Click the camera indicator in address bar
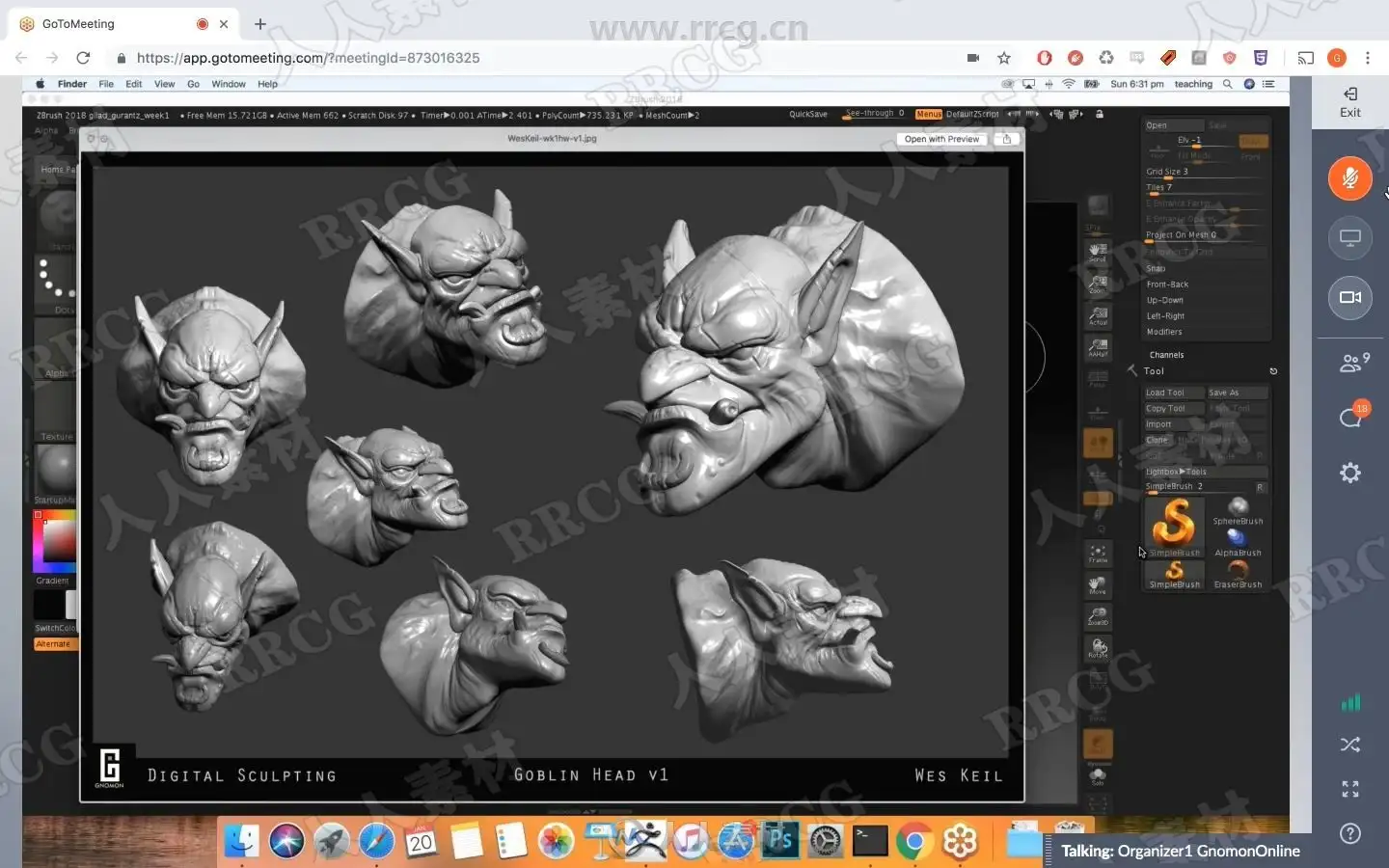The image size is (1389, 868). 973,58
